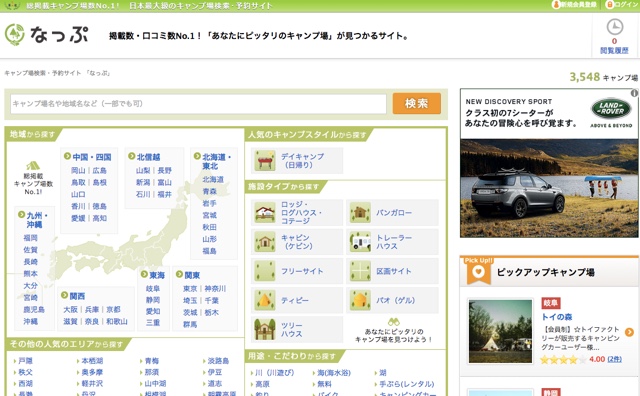Click the 区画サイト grid icon
The height and width of the screenshot is (396, 640).
[360, 271]
